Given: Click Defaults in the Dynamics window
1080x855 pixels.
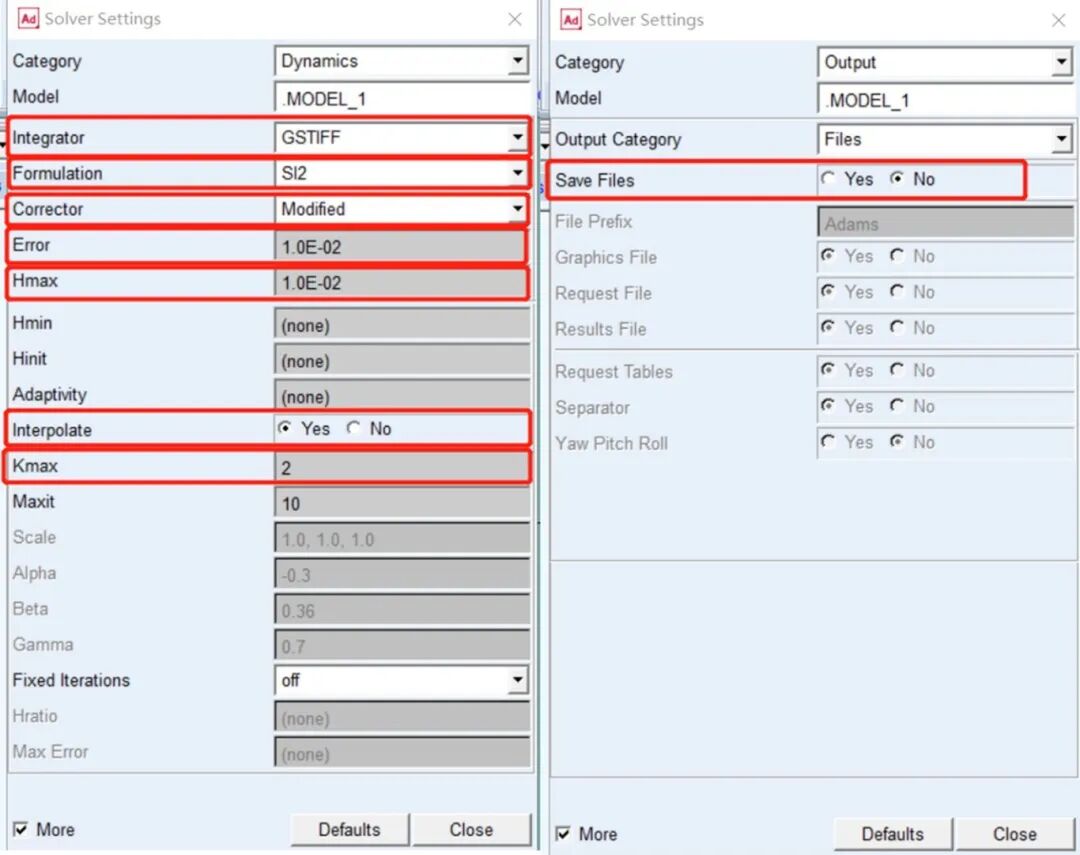Looking at the screenshot, I should (x=349, y=830).
